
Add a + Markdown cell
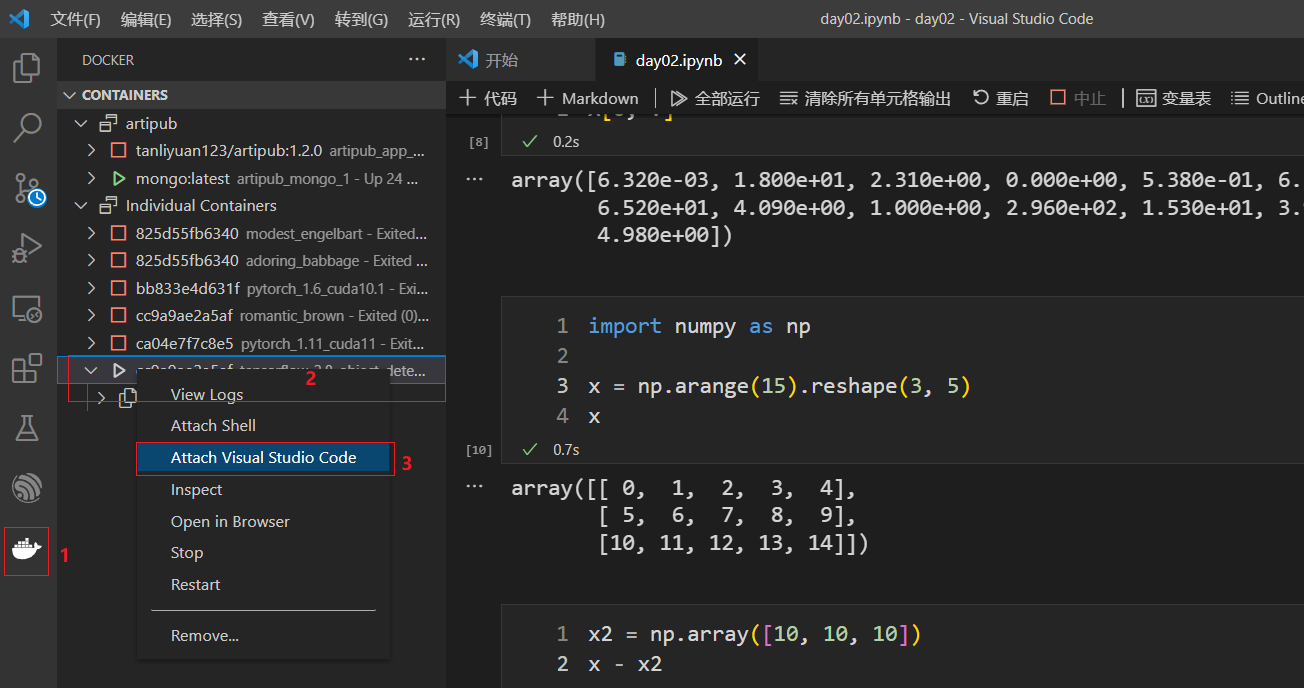[x=587, y=98]
